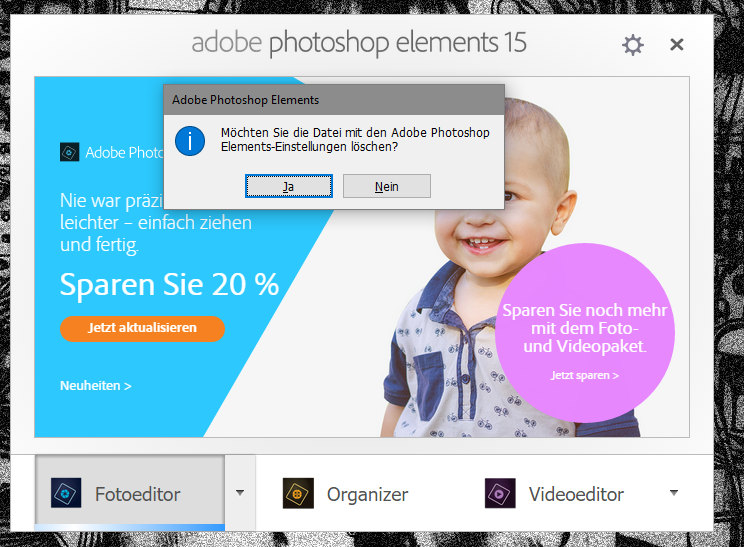Click the Videoeditor app icon
The width and height of the screenshot is (744, 547).
click(500, 493)
